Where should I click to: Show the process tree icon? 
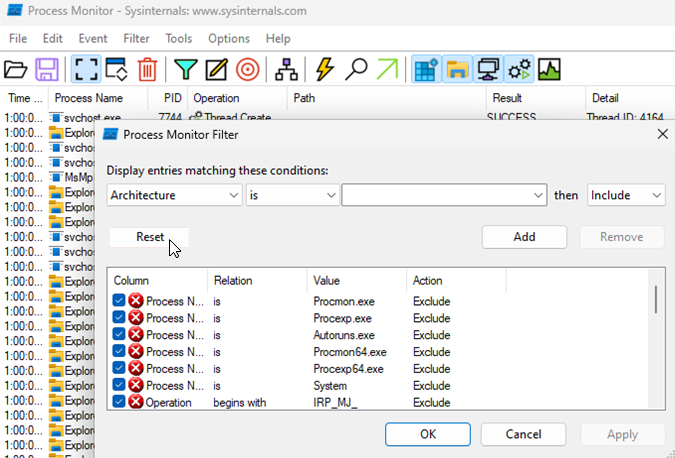tap(286, 69)
